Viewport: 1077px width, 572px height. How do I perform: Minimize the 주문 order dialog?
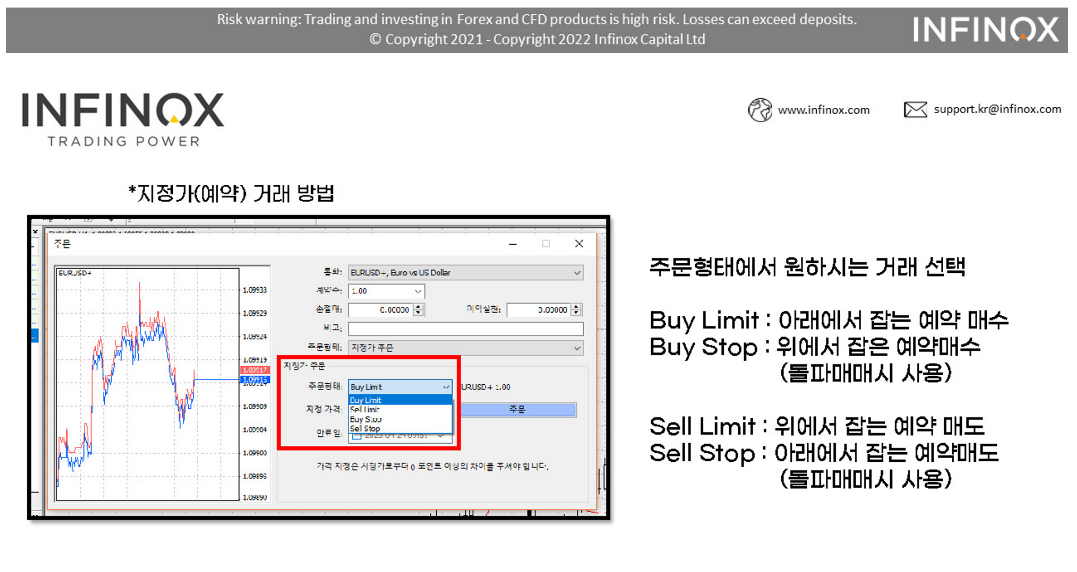pos(512,244)
